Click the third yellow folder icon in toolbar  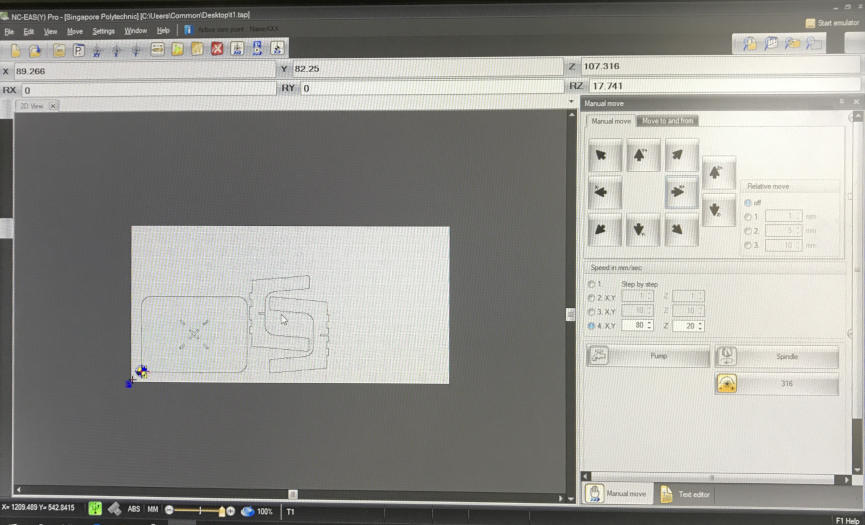pos(60,50)
